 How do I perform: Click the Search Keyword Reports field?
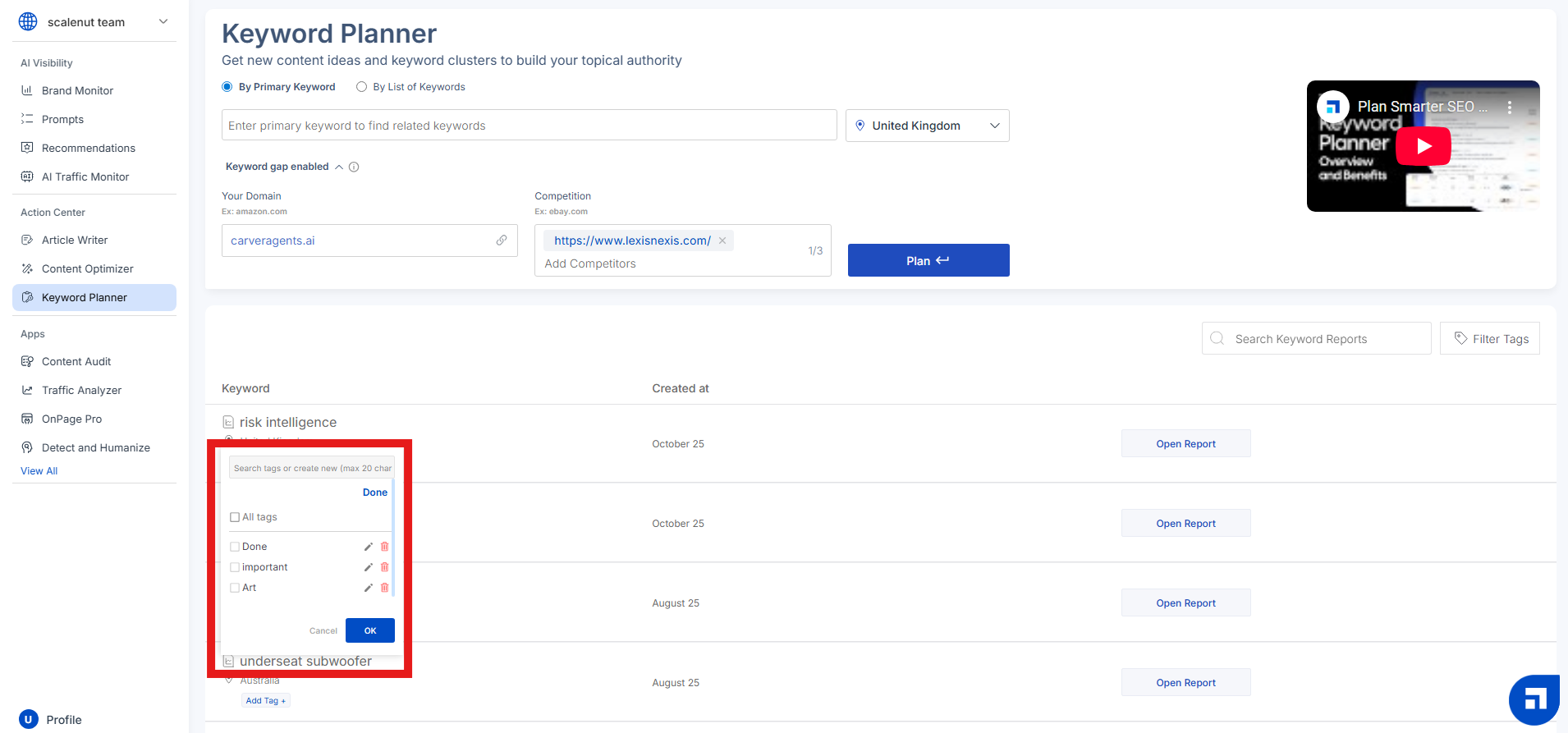[1316, 339]
